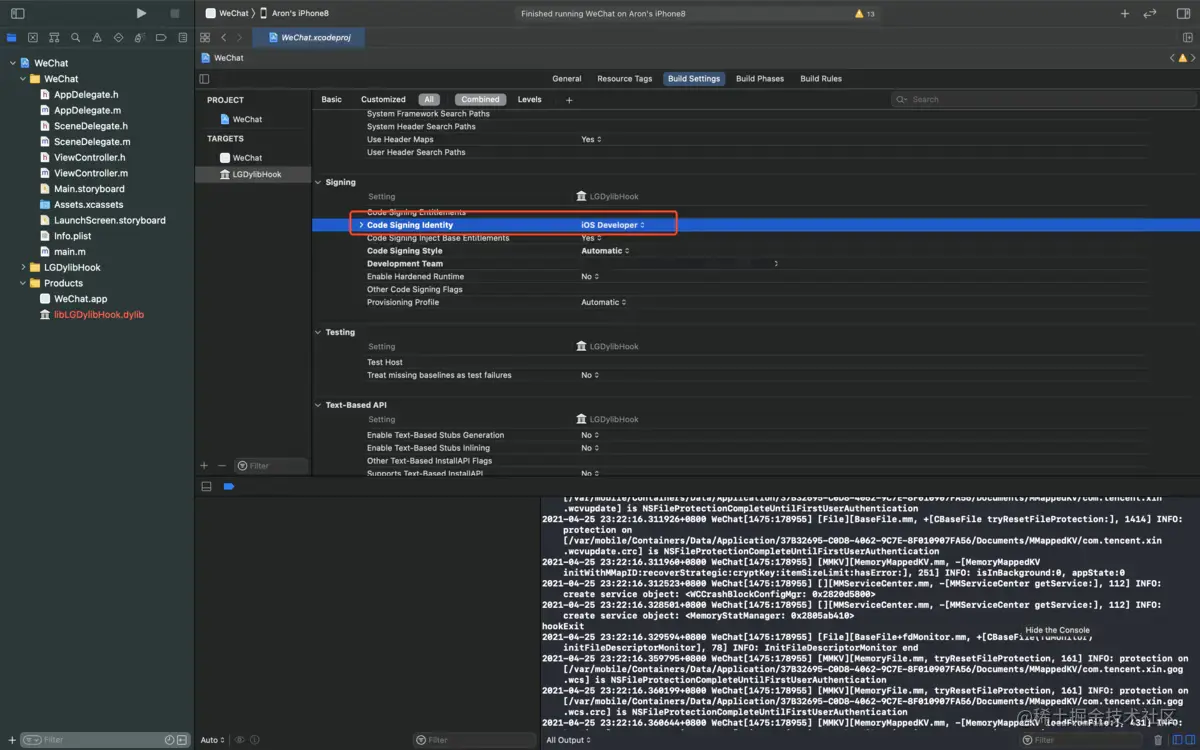
Task: Select the WeChat.xcodeproj editor tab
Action: 309,37
